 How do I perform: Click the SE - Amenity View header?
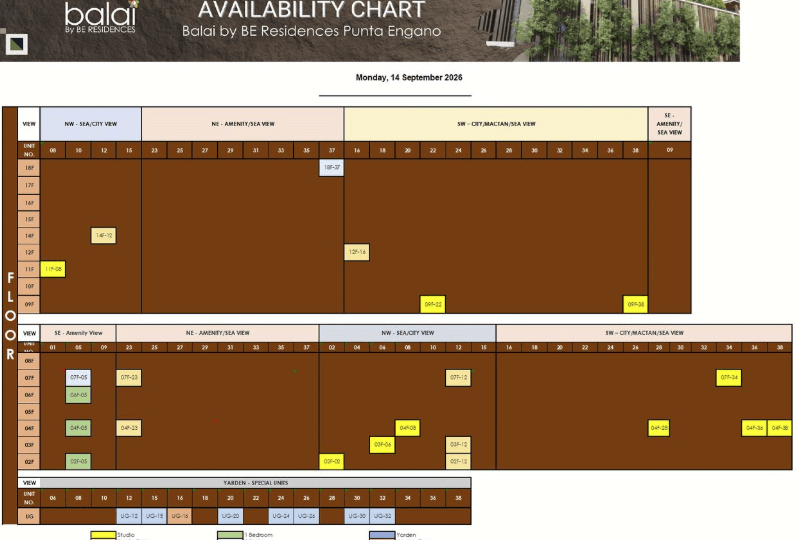point(78,333)
